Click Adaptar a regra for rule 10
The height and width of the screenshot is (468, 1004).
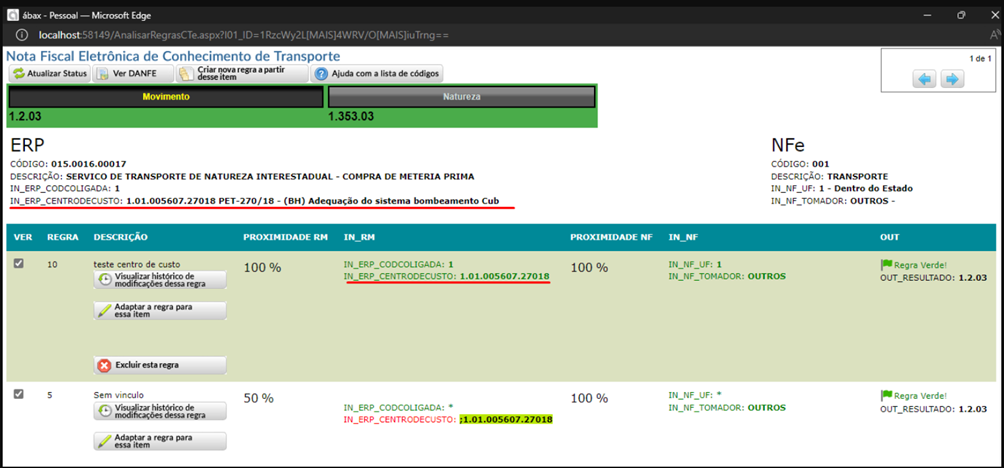160,311
